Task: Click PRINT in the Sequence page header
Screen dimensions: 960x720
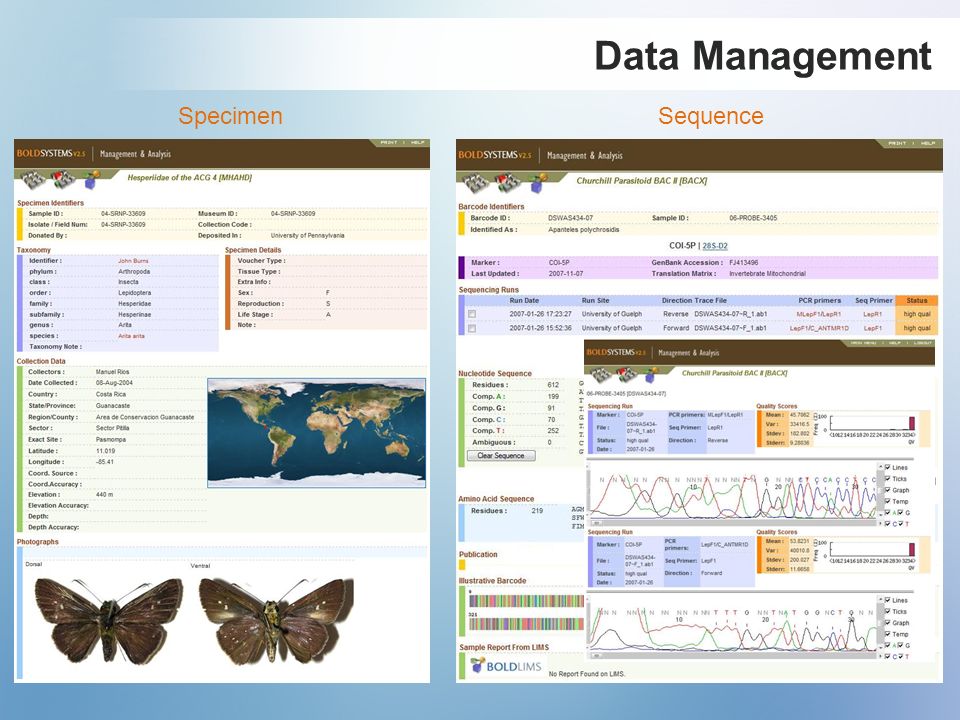Action: 897,143
